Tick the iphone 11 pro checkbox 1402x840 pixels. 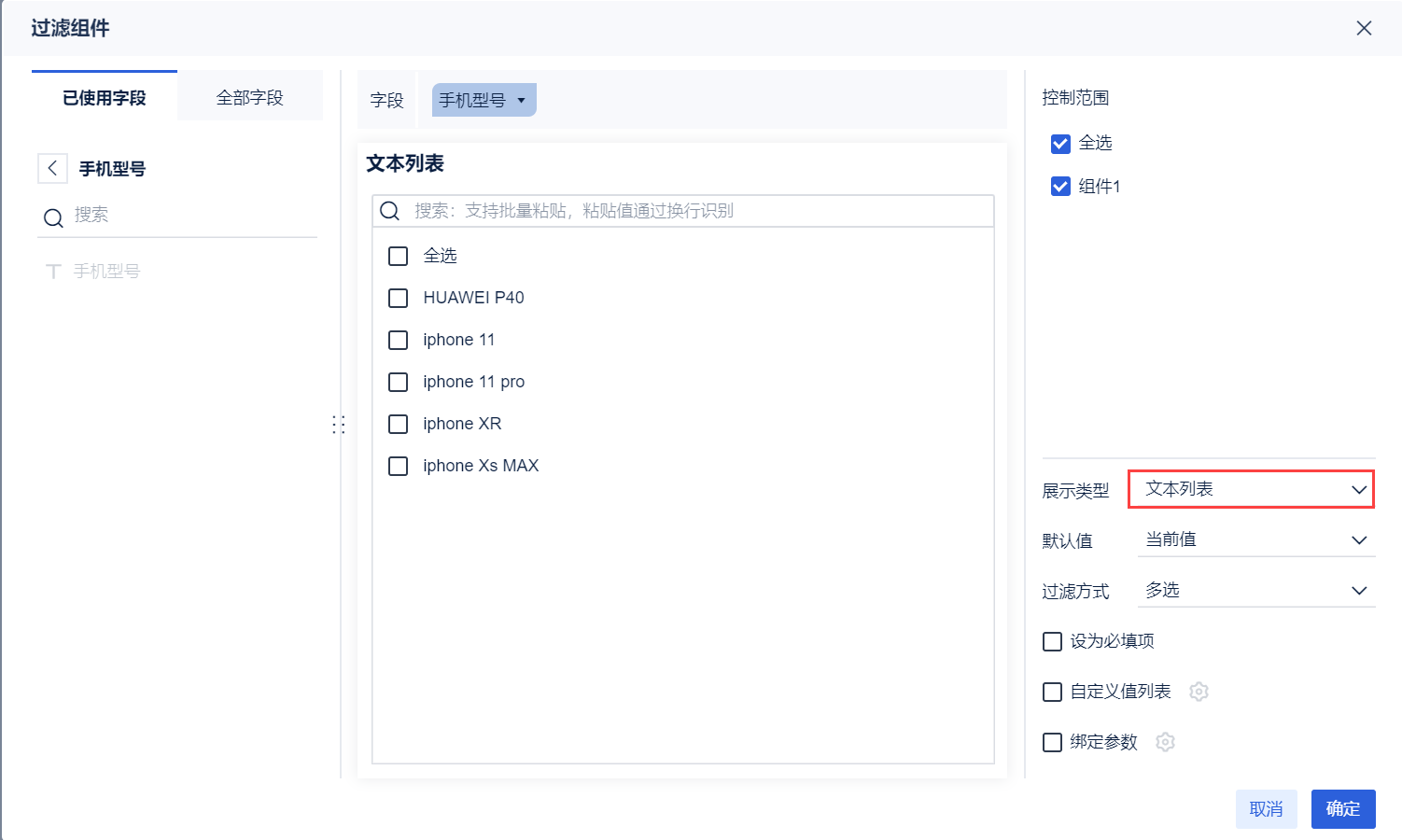click(x=399, y=382)
